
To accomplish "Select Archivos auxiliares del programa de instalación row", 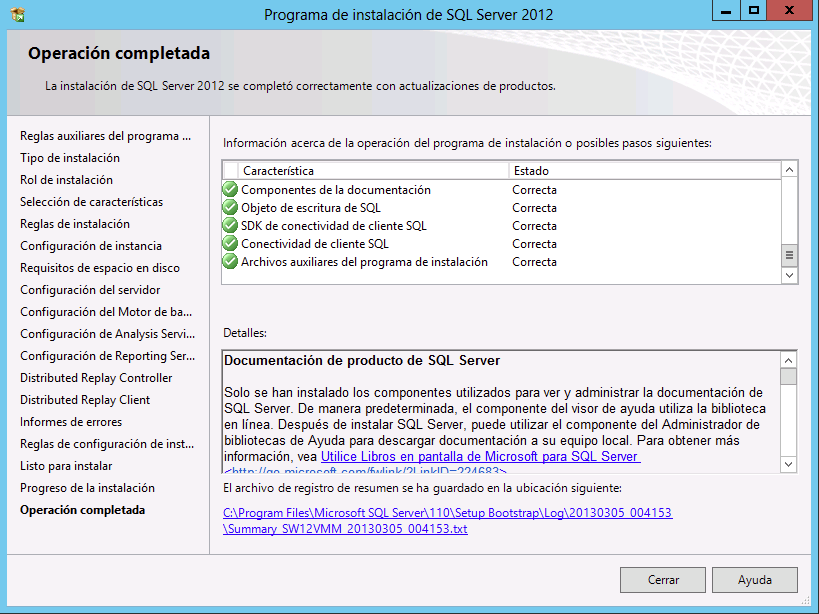I will [x=501, y=262].
